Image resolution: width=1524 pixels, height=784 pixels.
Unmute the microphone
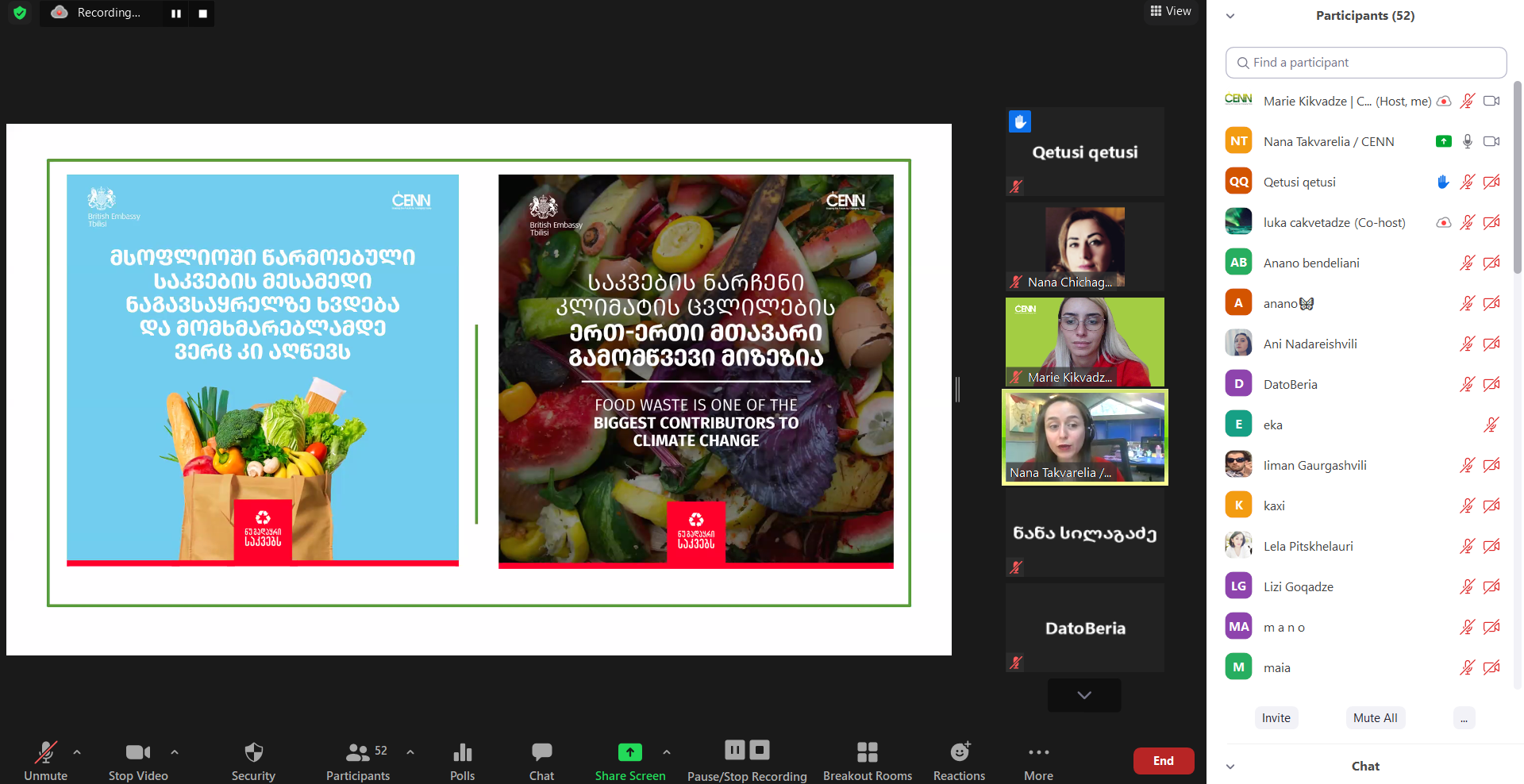click(x=45, y=752)
